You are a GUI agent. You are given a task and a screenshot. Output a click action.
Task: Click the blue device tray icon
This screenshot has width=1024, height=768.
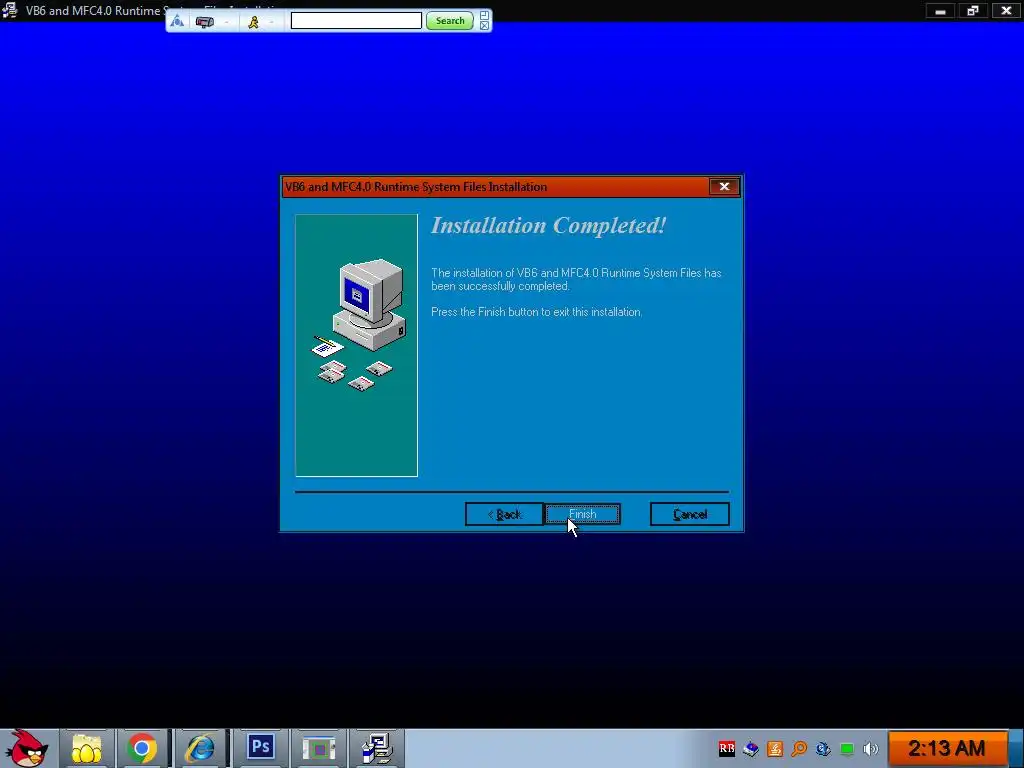pyautogui.click(x=750, y=748)
